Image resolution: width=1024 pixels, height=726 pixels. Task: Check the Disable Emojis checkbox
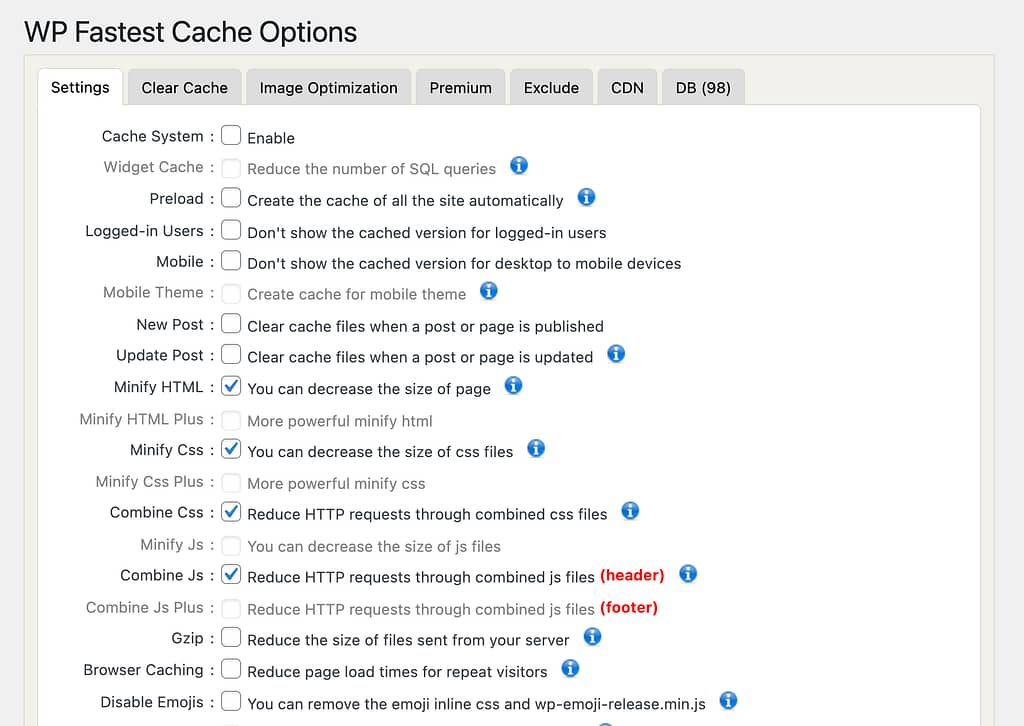coord(231,701)
